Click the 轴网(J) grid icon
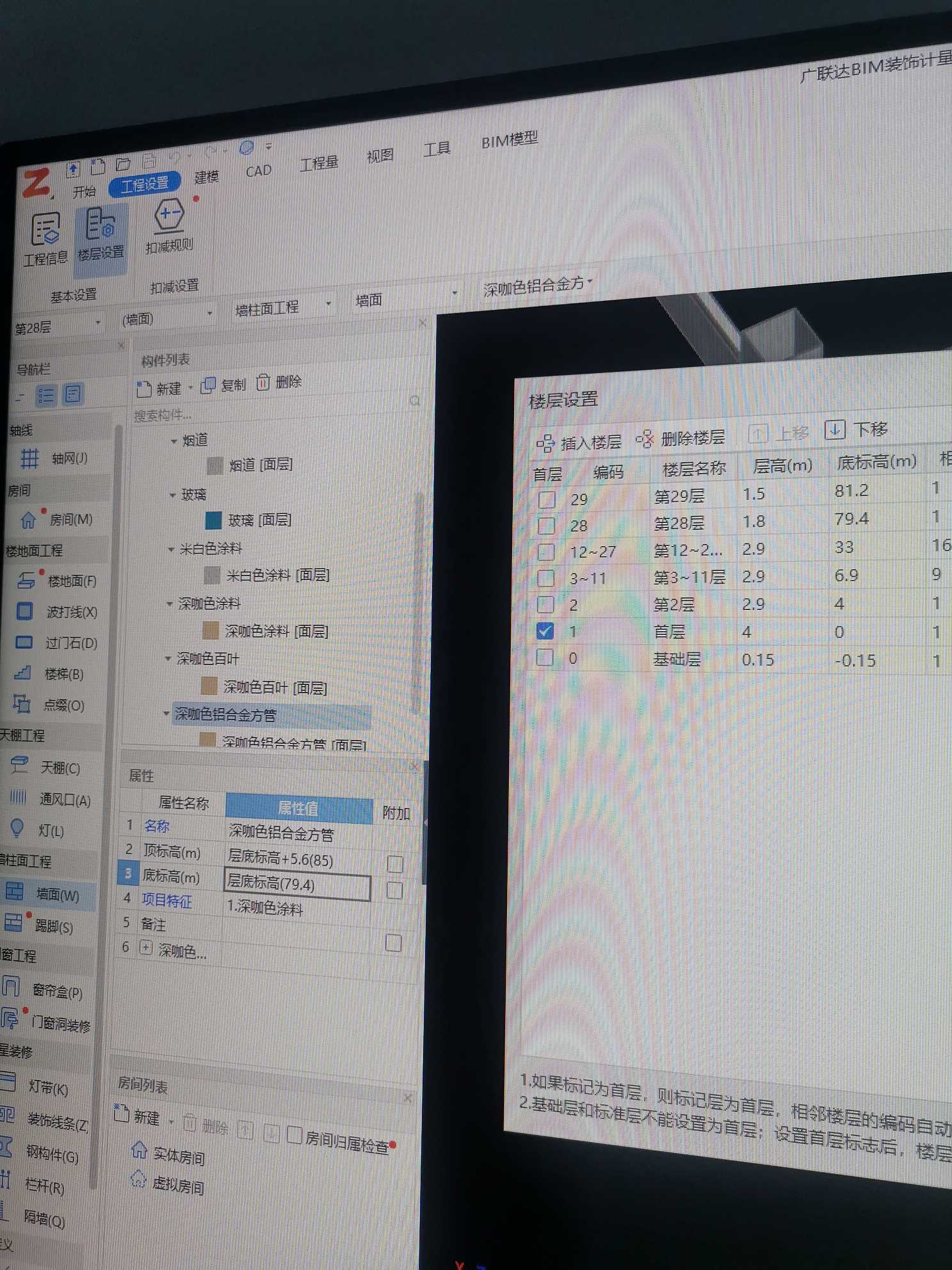 tap(29, 458)
